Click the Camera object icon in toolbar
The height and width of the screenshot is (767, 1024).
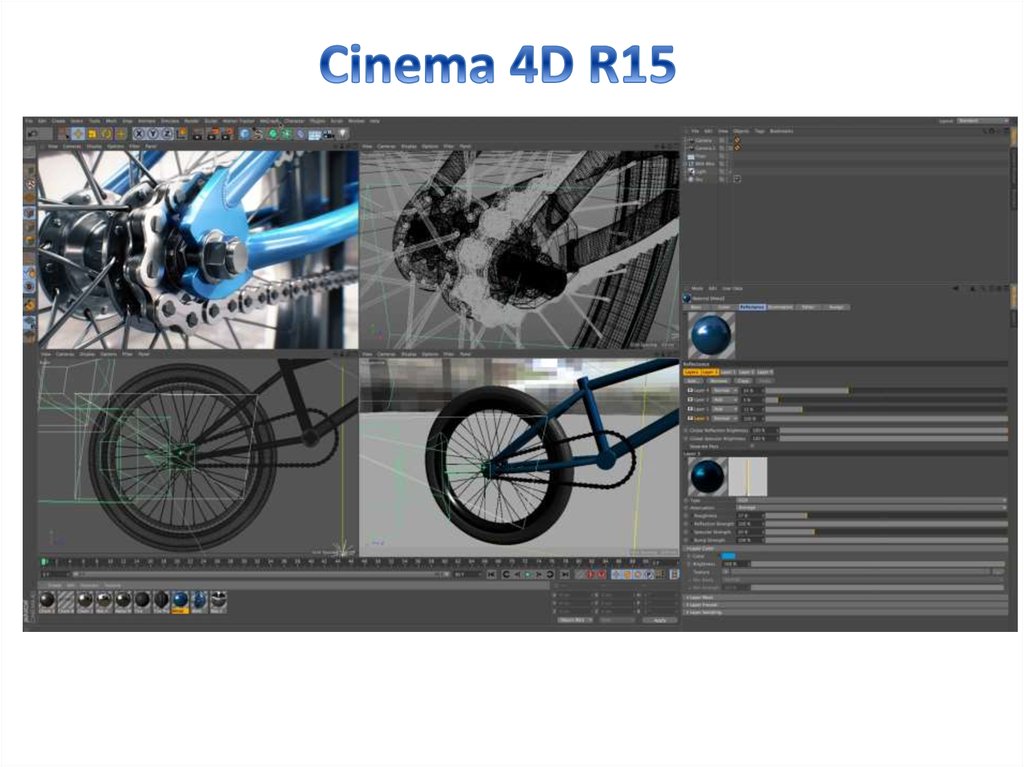tap(328, 134)
